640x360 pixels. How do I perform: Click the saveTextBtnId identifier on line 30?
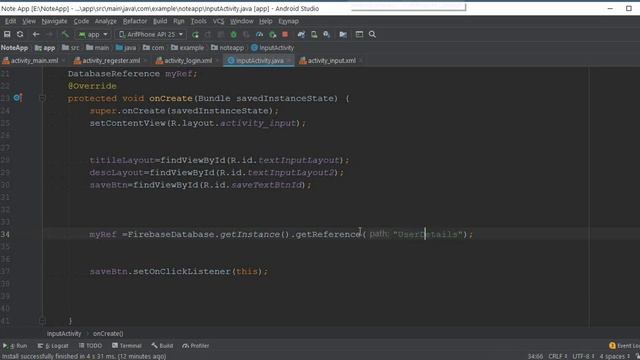click(267, 185)
